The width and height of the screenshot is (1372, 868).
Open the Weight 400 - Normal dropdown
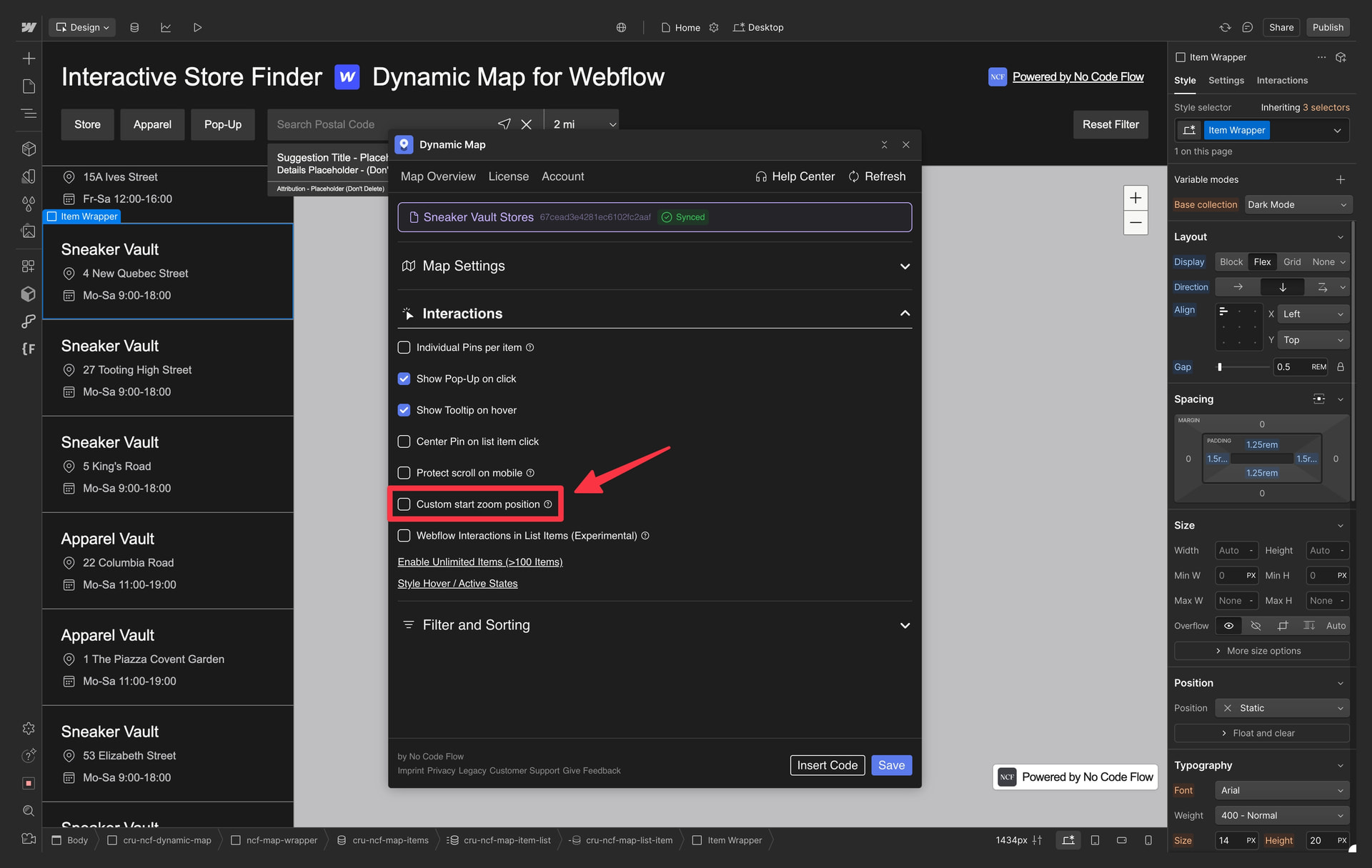click(x=1282, y=815)
